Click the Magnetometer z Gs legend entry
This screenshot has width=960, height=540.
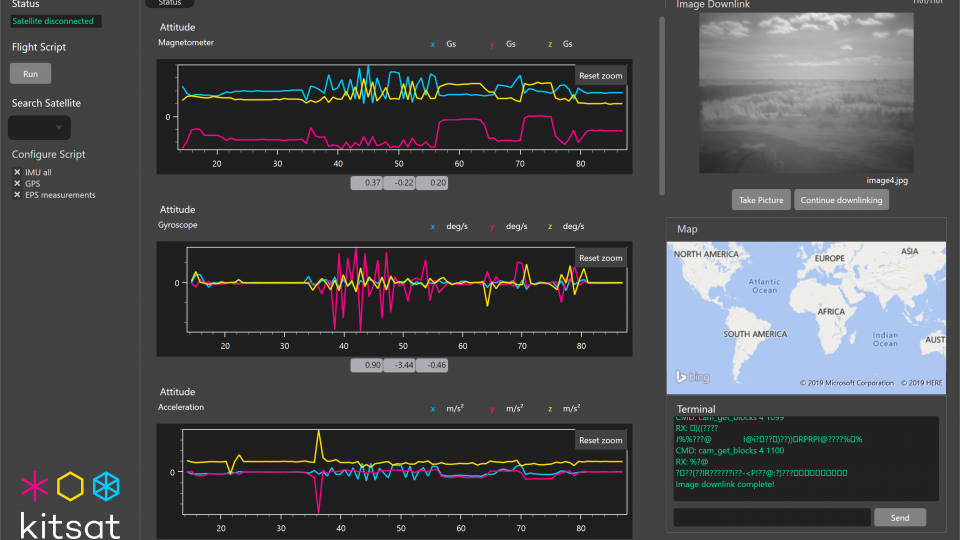(560, 44)
